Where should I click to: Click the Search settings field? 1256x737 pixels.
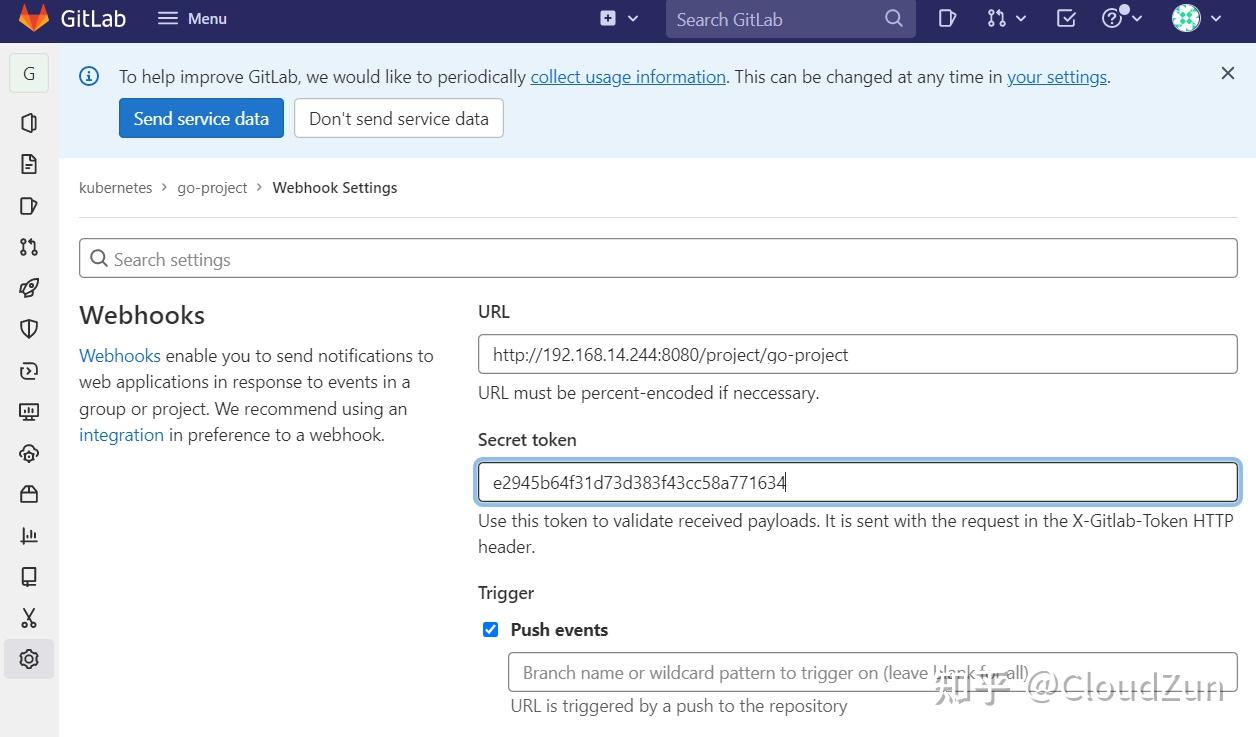coord(658,259)
